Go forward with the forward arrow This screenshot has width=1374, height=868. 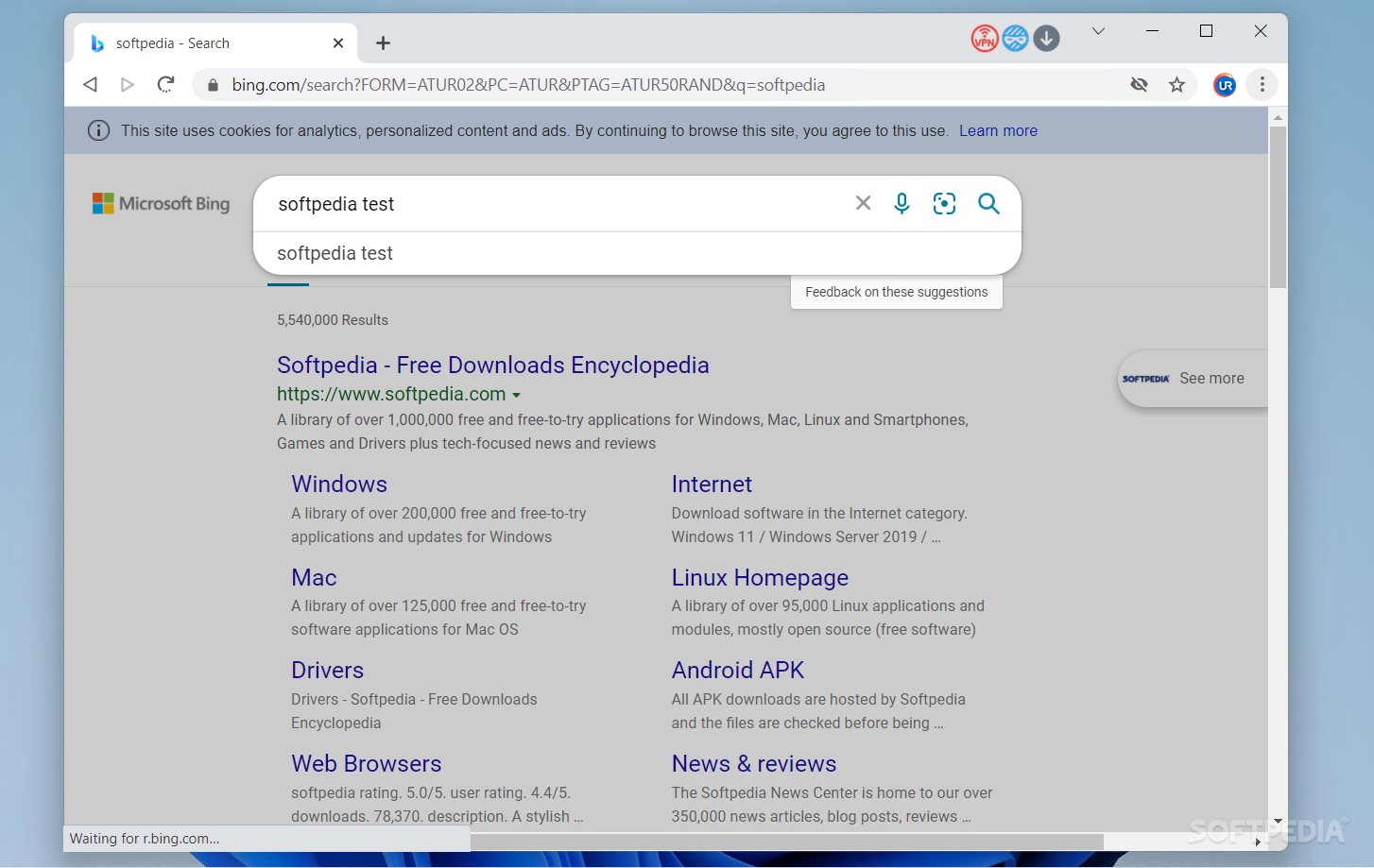(128, 84)
